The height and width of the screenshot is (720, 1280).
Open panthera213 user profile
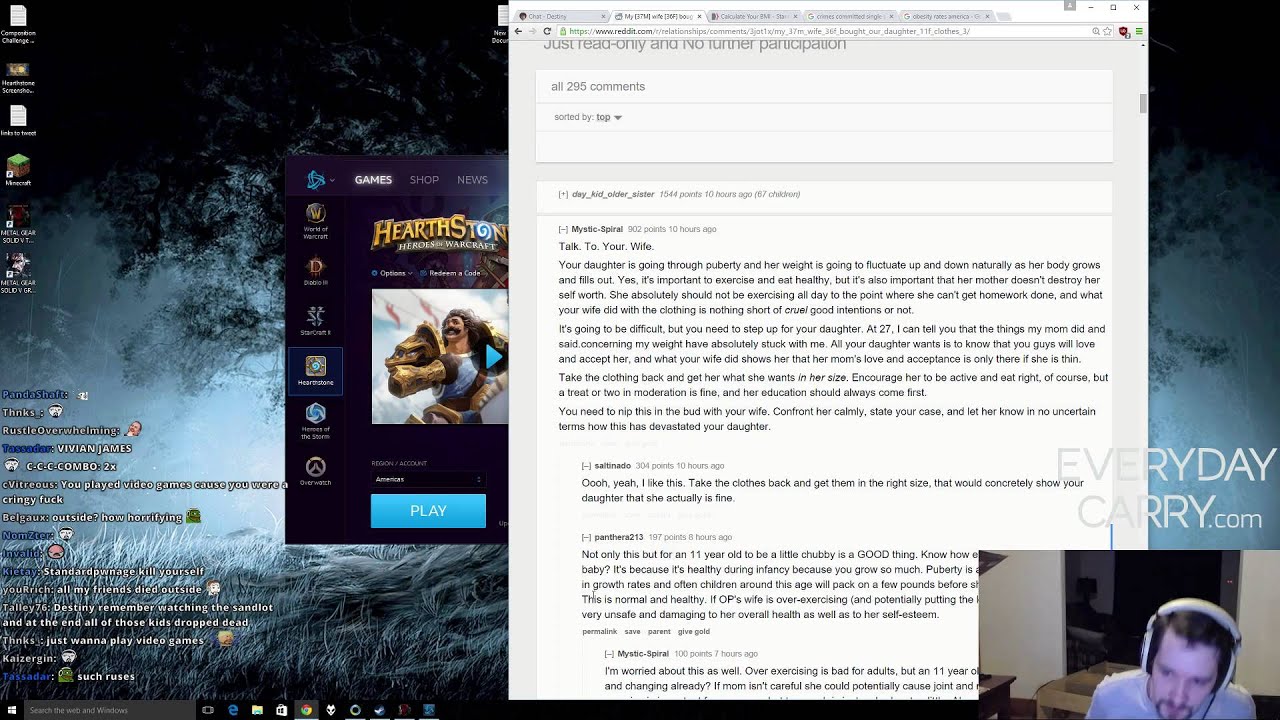click(618, 537)
